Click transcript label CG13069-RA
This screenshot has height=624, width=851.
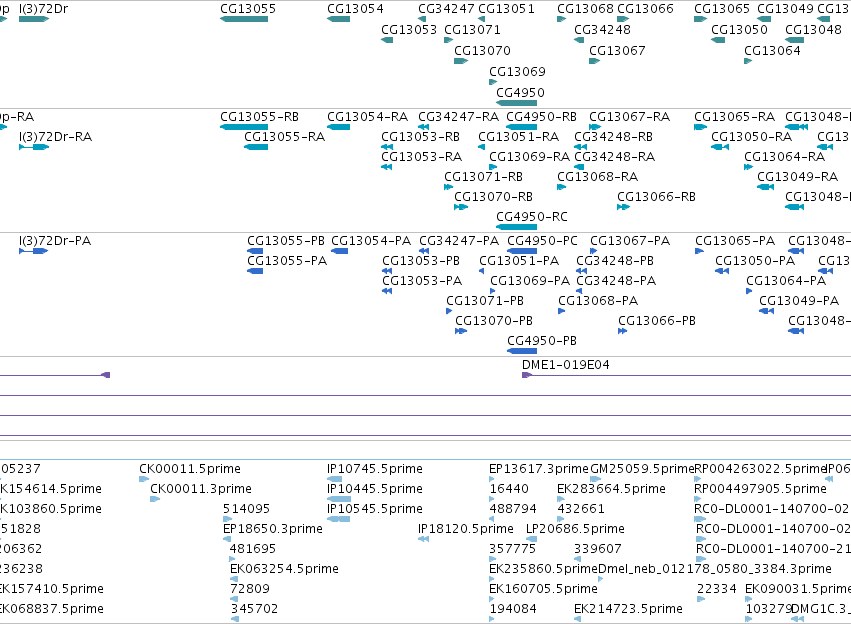click(529, 157)
